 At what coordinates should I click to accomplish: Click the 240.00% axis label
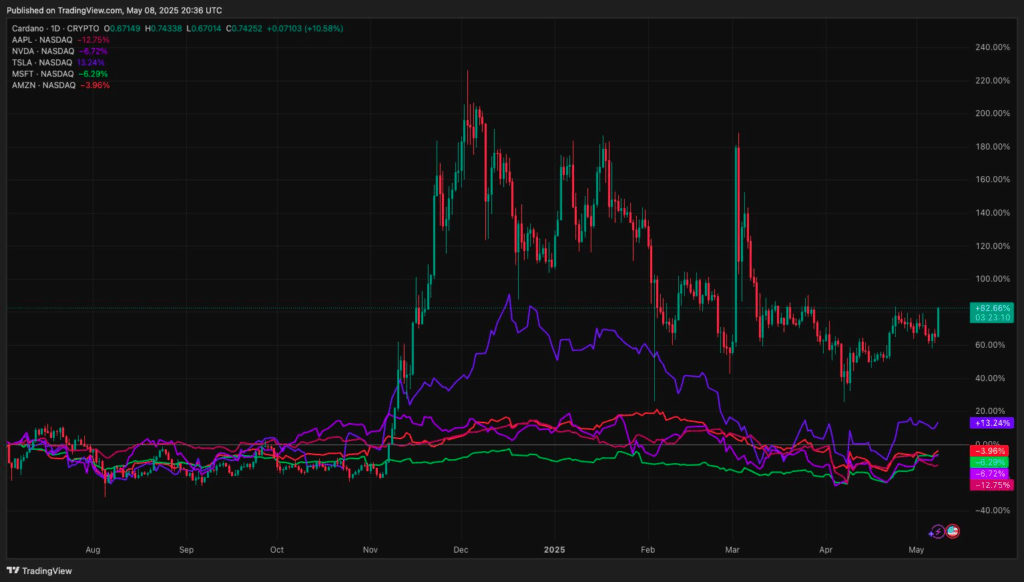click(x=992, y=47)
